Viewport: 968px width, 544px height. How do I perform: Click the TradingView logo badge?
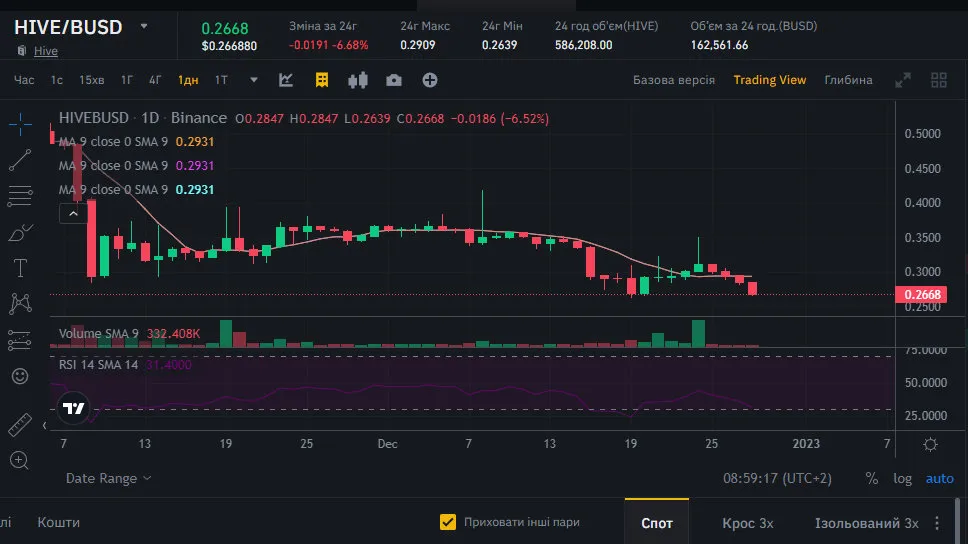(73, 408)
